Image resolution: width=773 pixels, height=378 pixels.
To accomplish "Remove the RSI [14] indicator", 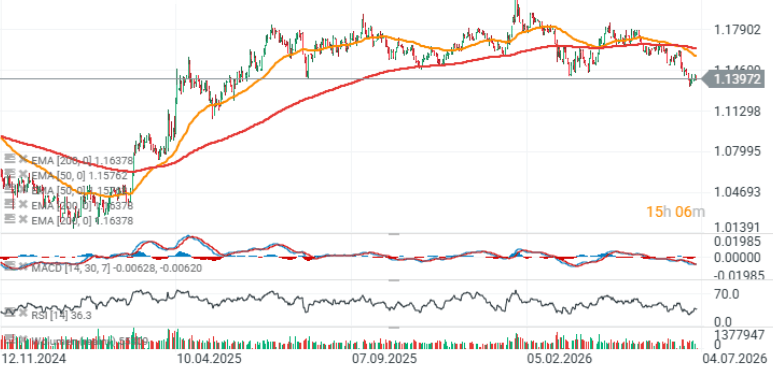I will (x=22, y=312).
